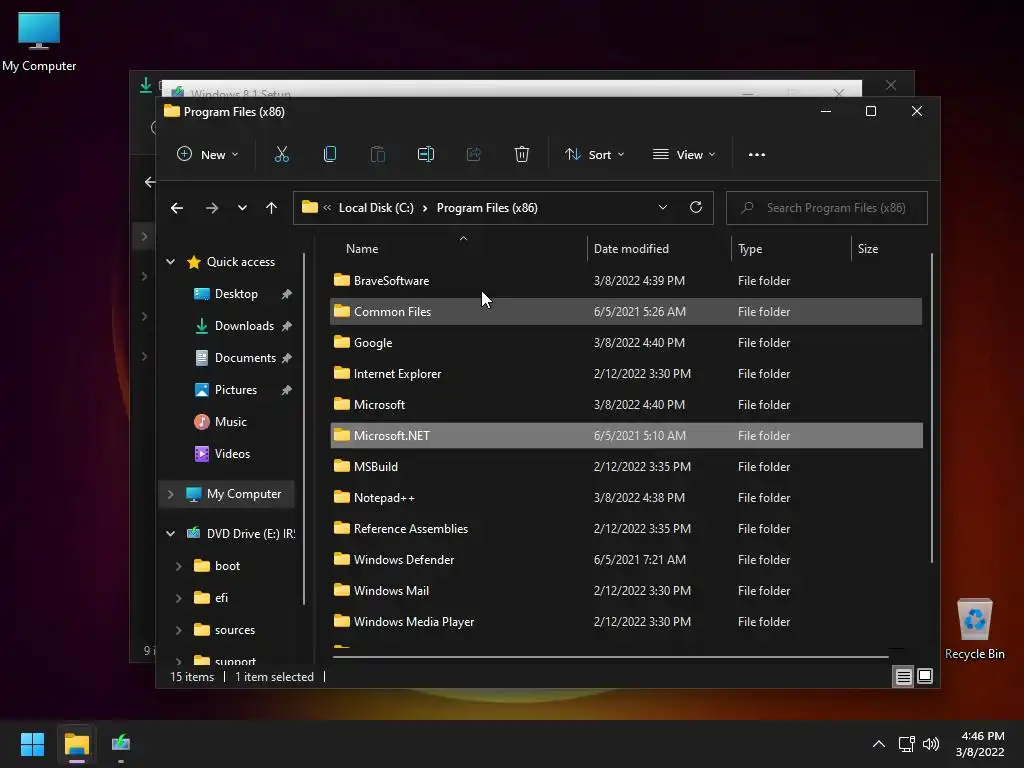Select Documents in Quick access
Viewport: 1024px width, 768px height.
point(245,358)
